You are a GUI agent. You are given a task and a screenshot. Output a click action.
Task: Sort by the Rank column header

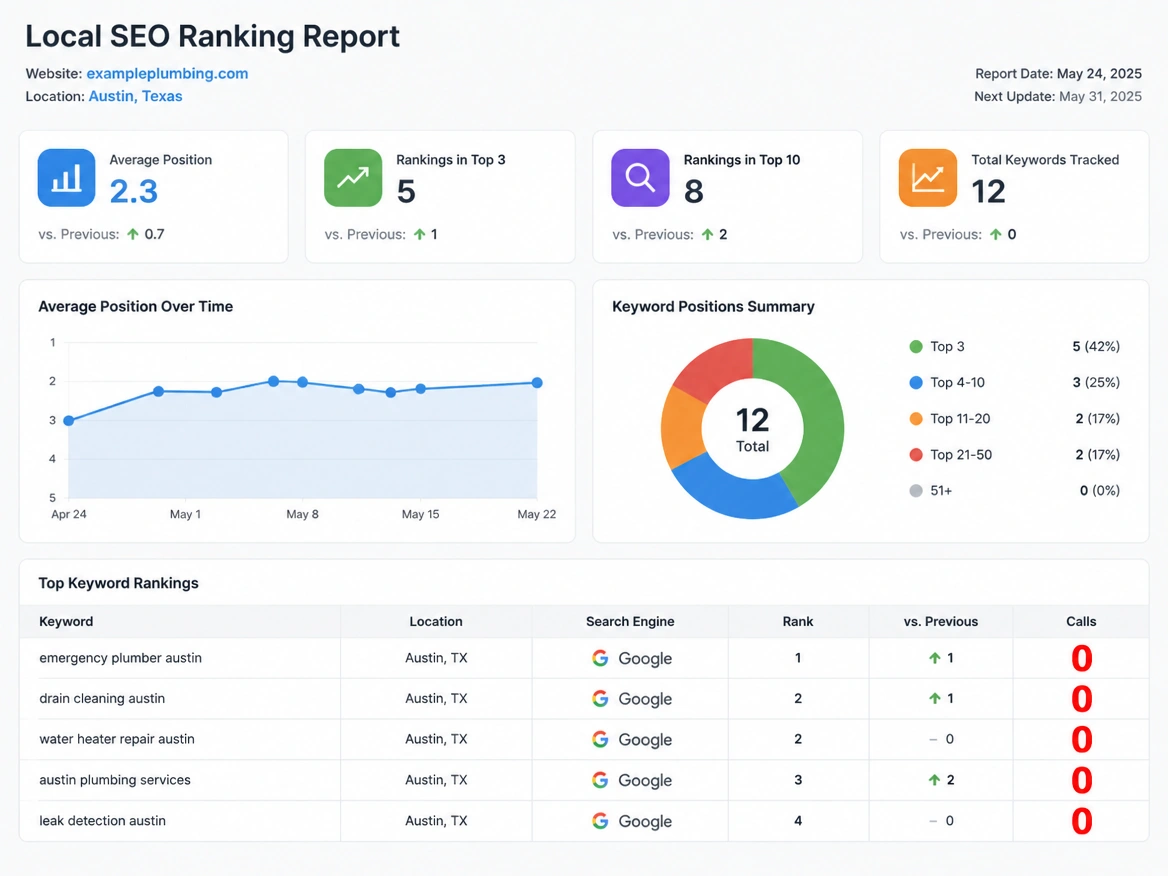[798, 621]
